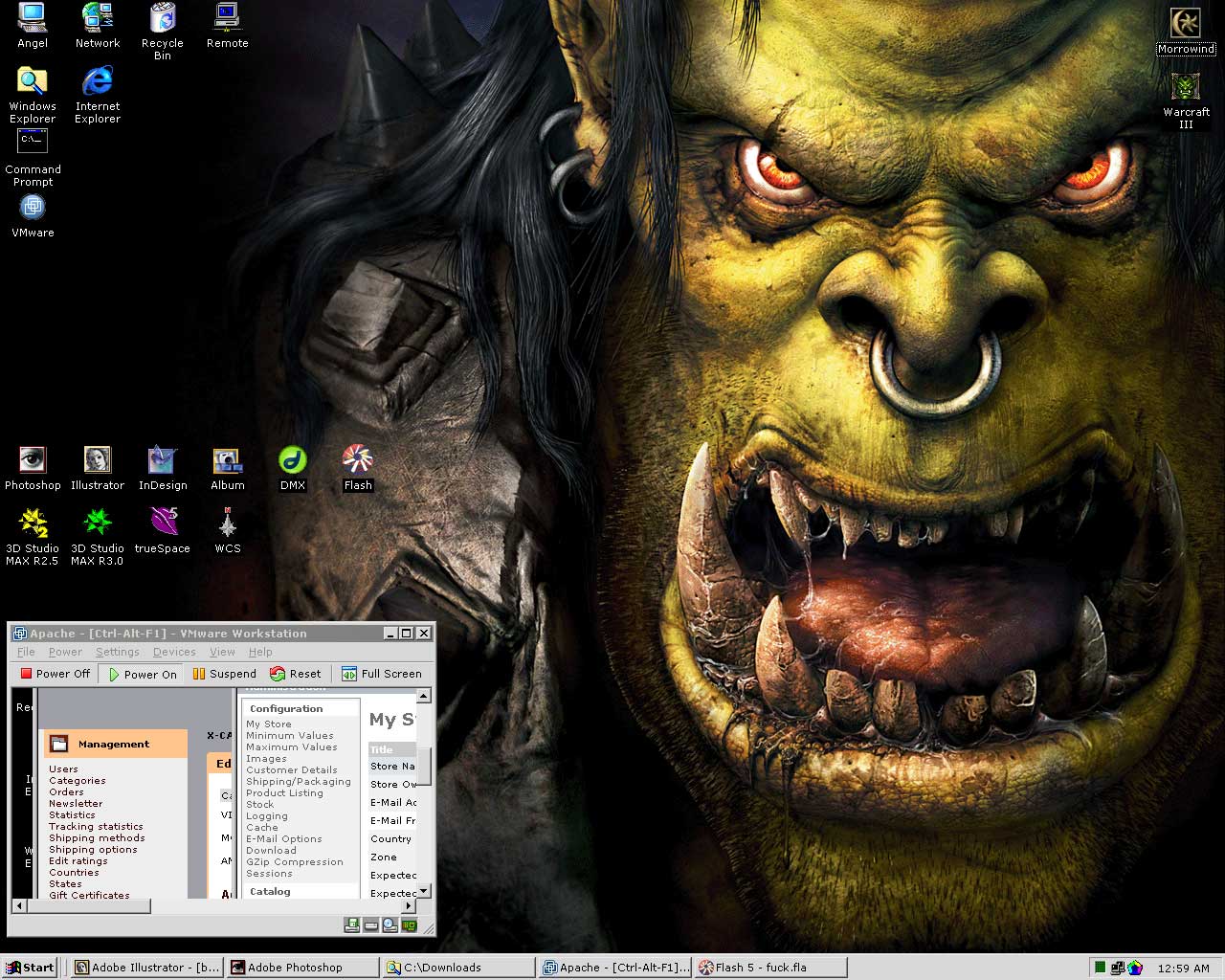Reset the virtual machine
Screen dimensions: 1225x980
pyautogui.click(x=296, y=674)
